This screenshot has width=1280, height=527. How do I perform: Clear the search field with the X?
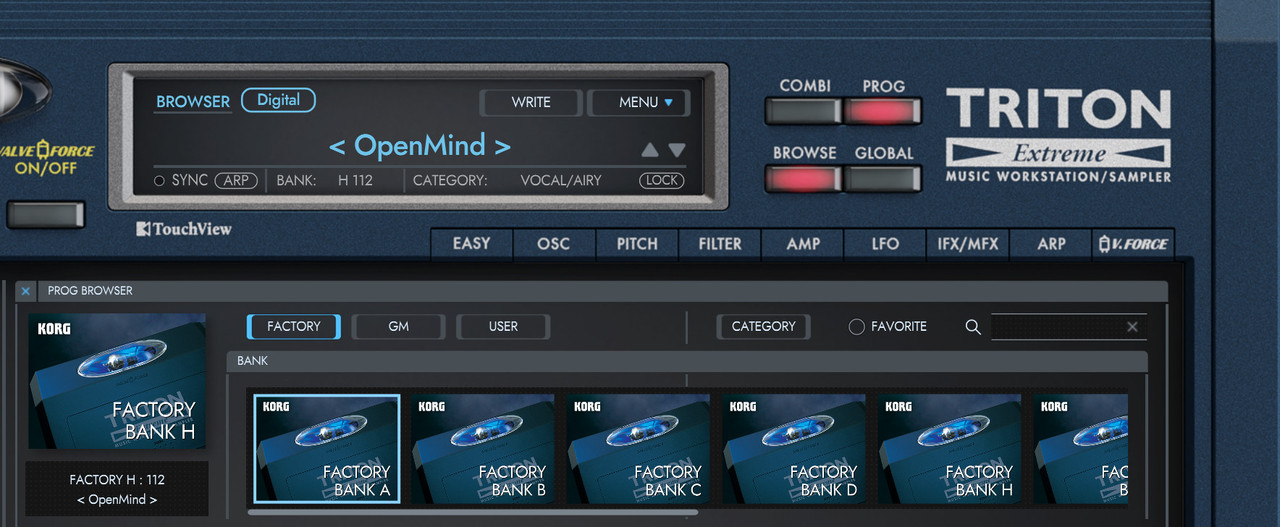coord(1132,327)
